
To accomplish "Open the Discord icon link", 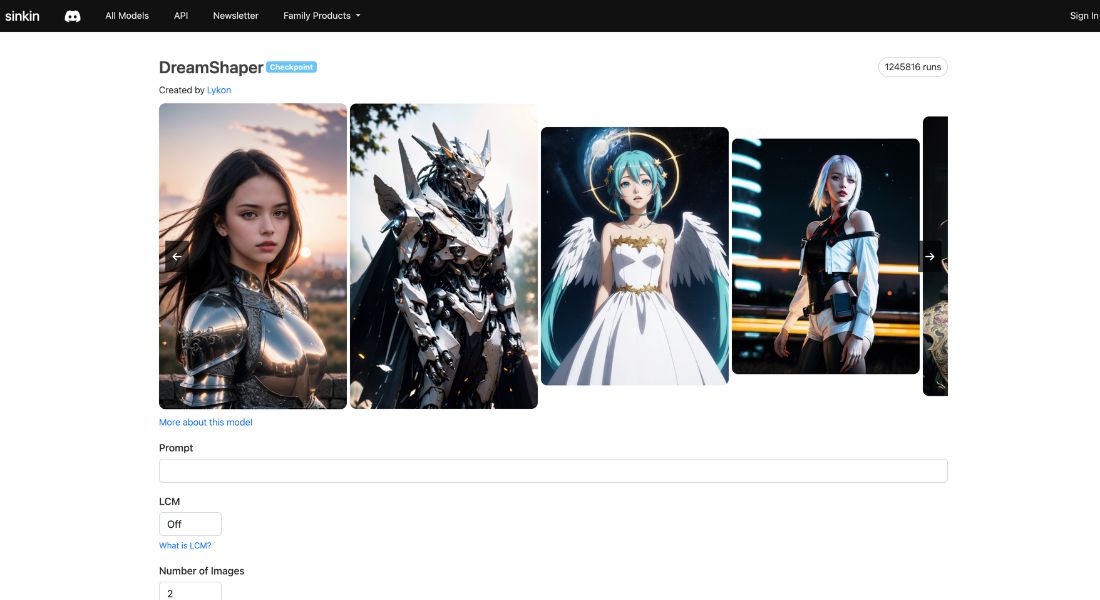I will click(72, 16).
